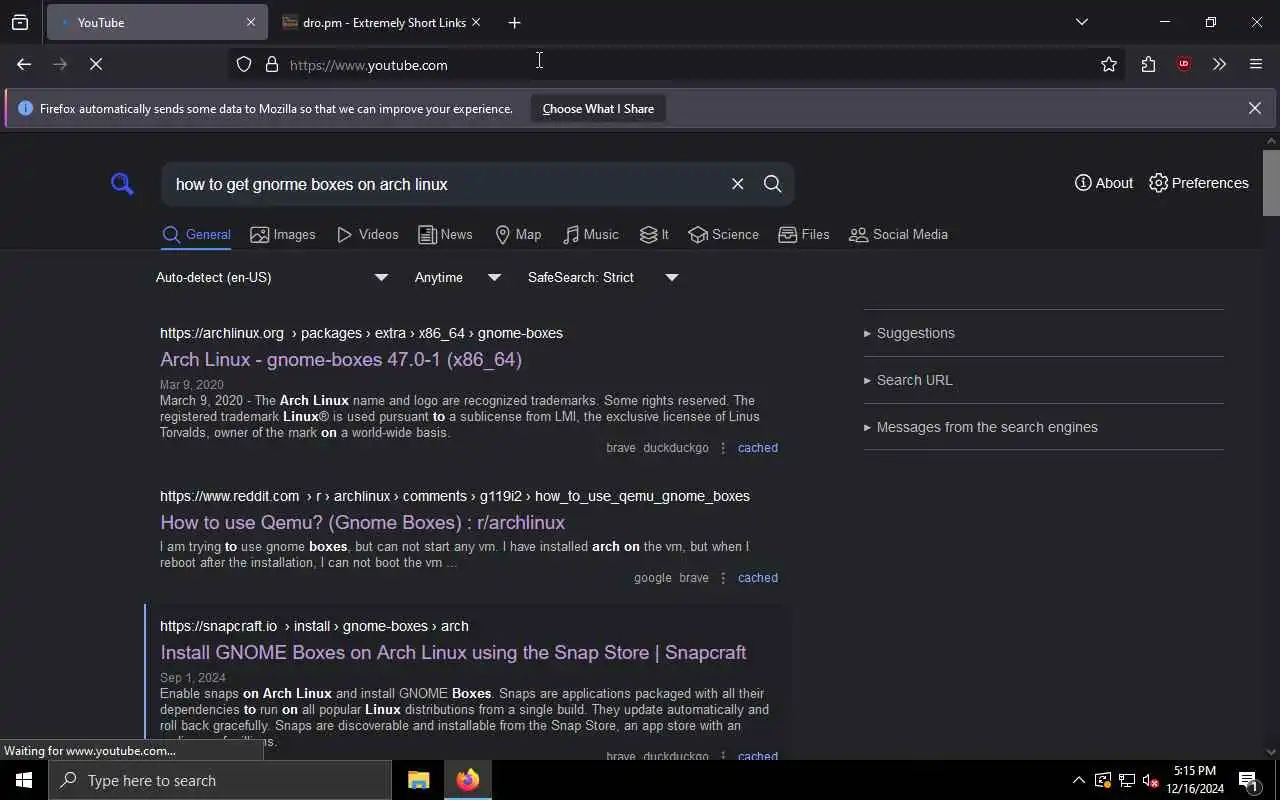Click the Windows Start button
This screenshot has width=1280, height=800.
click(x=24, y=780)
